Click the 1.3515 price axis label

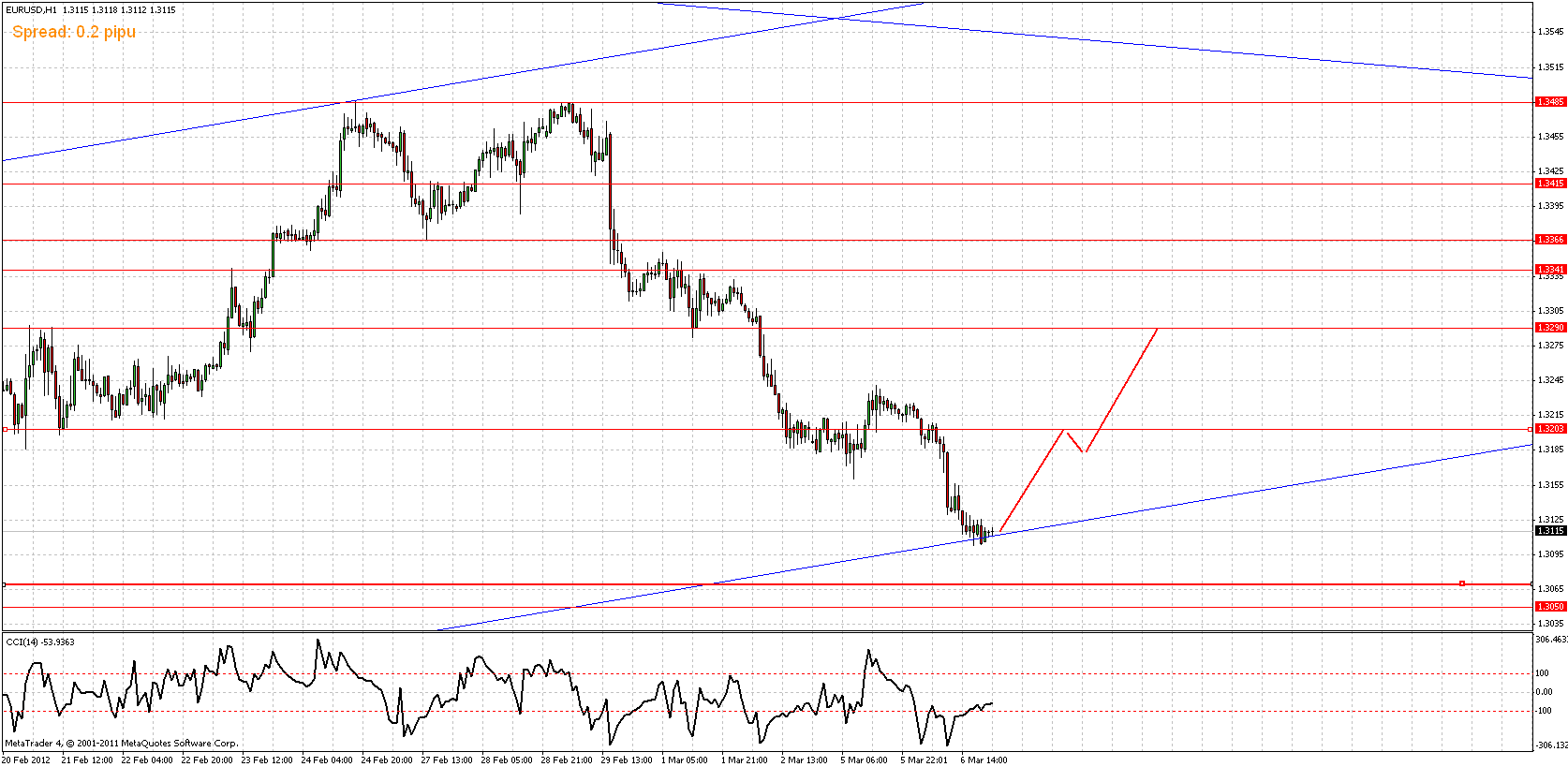(1551, 67)
